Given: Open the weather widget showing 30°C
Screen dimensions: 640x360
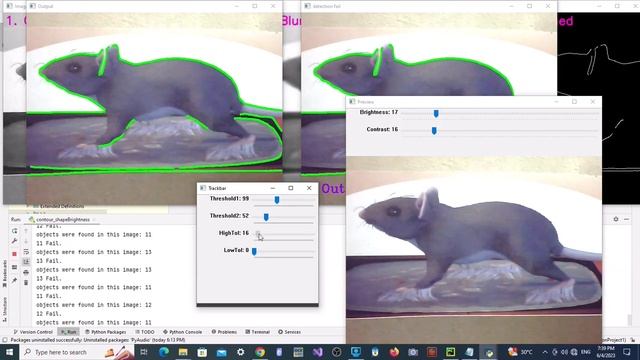Looking at the screenshot, I should [x=520, y=352].
